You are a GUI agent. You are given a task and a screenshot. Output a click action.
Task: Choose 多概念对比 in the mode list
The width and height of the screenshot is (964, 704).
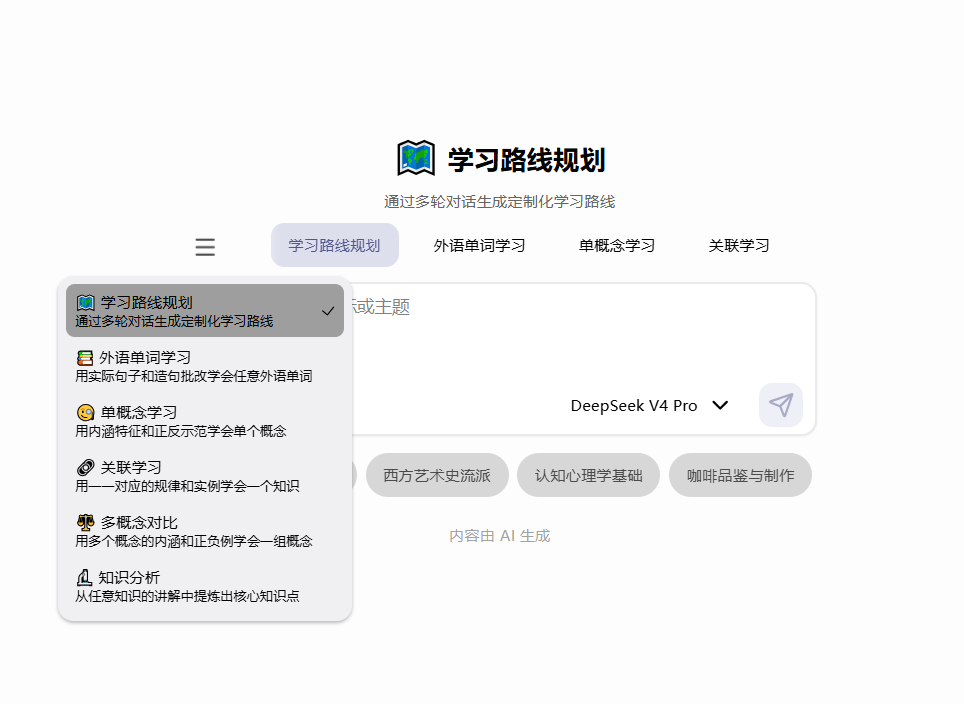point(205,531)
